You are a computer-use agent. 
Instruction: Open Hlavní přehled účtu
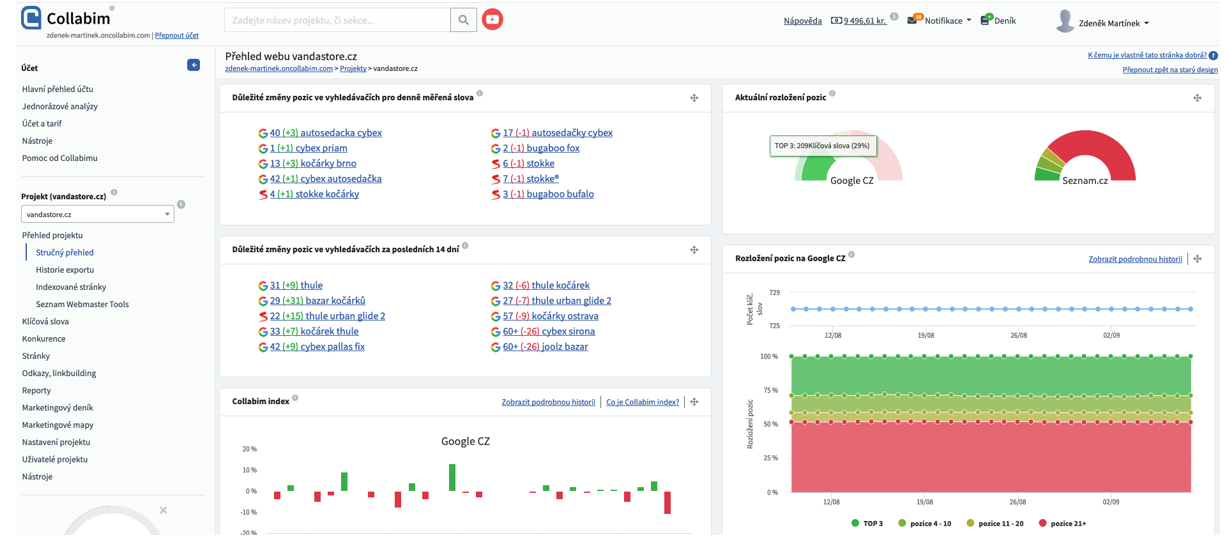(x=58, y=89)
